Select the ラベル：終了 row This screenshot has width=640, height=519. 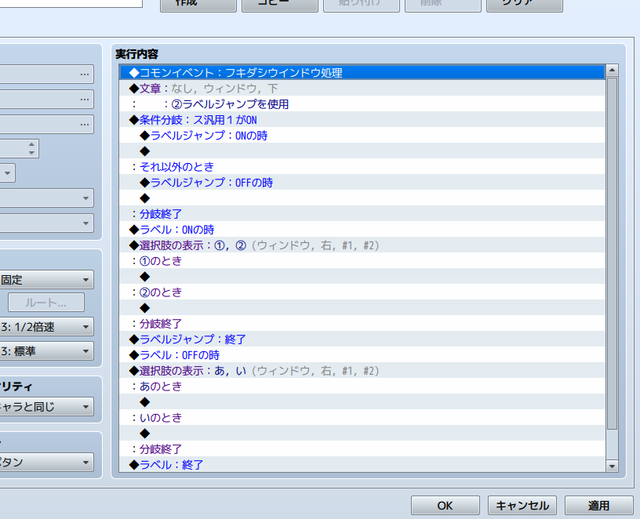(x=362, y=465)
